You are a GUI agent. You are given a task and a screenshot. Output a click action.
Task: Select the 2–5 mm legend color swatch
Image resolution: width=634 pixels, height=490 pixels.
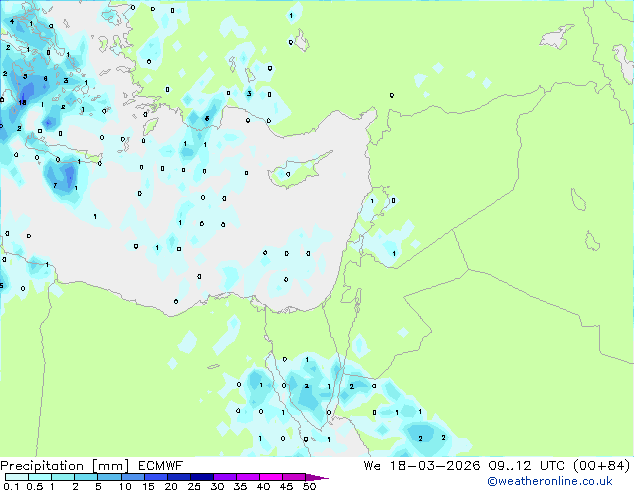click(86, 477)
